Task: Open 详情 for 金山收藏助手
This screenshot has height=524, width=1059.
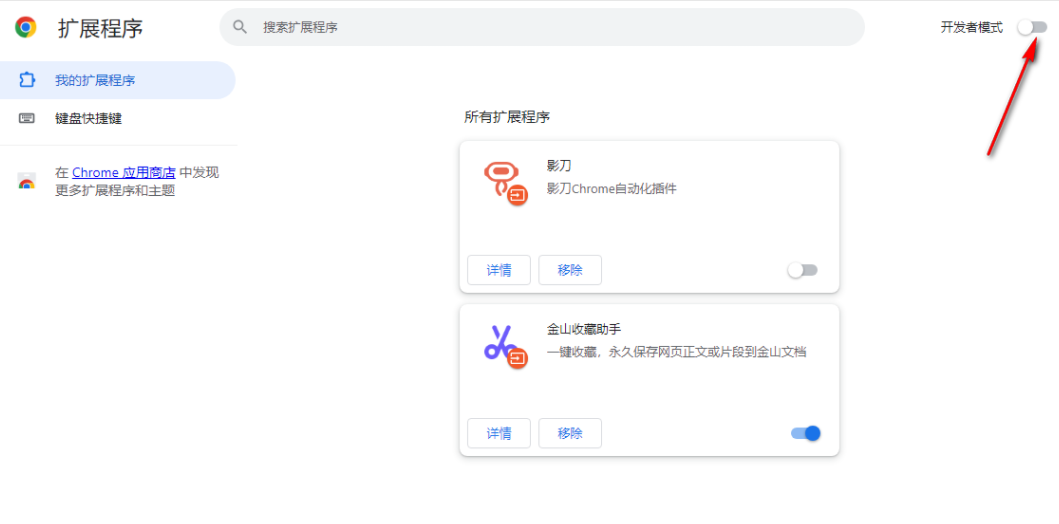Action: point(499,434)
